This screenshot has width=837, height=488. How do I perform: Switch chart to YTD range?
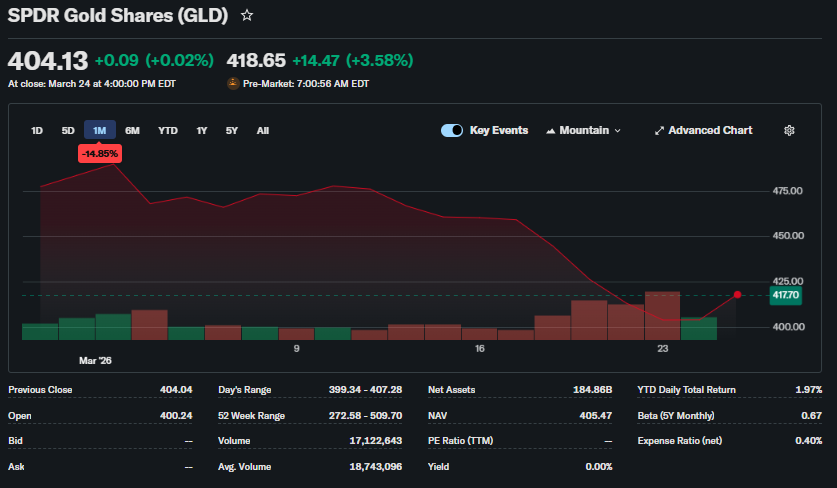pos(168,131)
